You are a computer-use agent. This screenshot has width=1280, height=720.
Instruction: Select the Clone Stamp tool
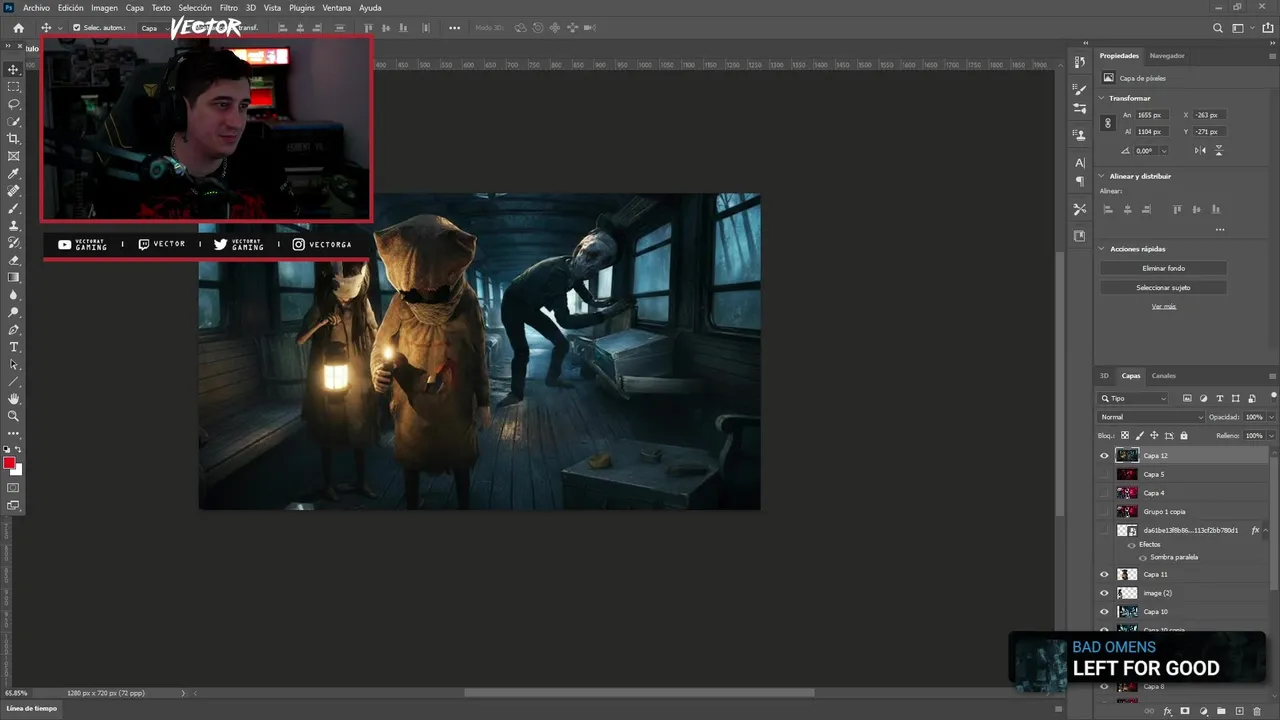click(14, 226)
